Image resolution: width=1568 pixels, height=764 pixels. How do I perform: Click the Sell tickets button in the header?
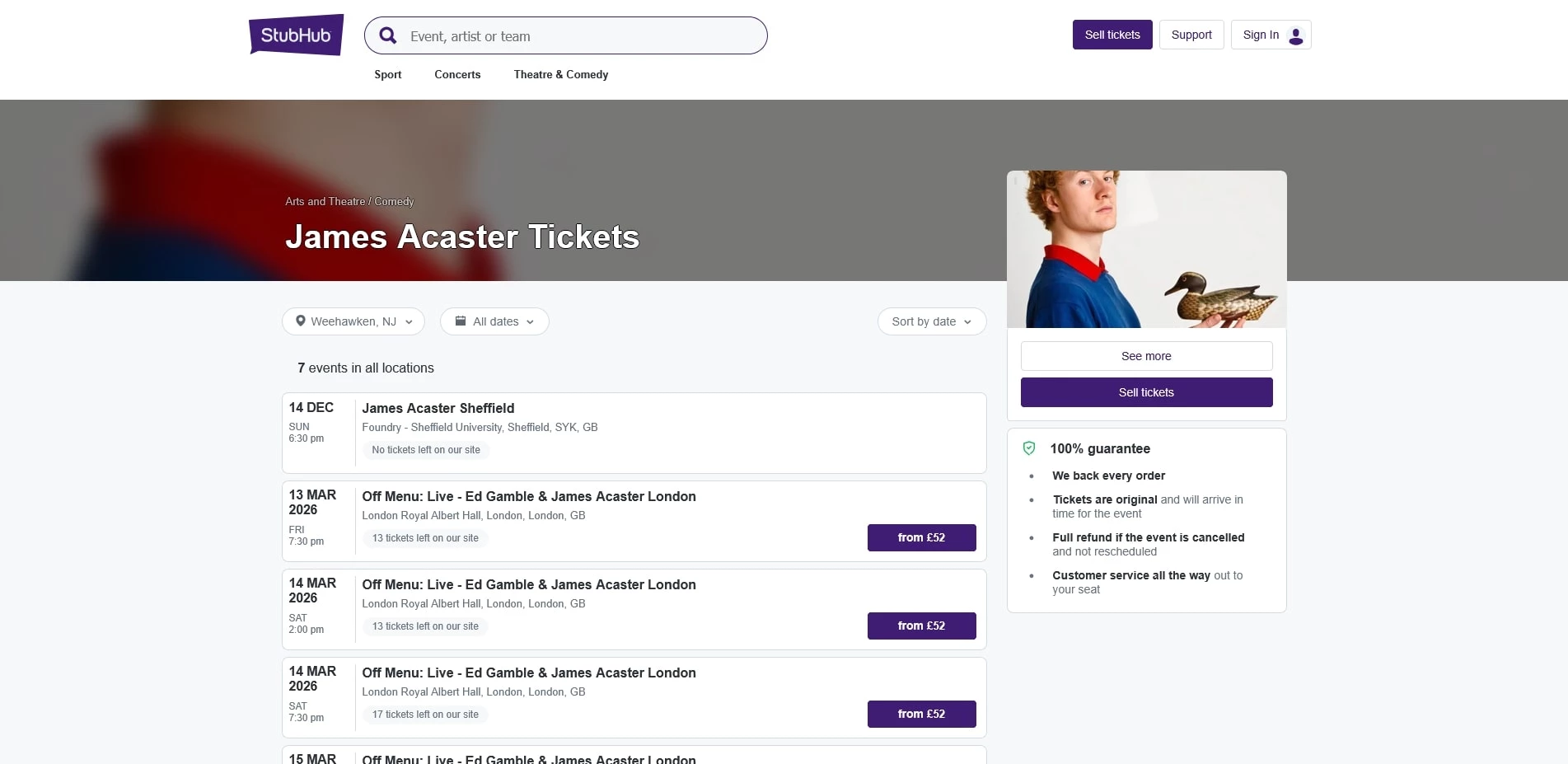[1112, 35]
